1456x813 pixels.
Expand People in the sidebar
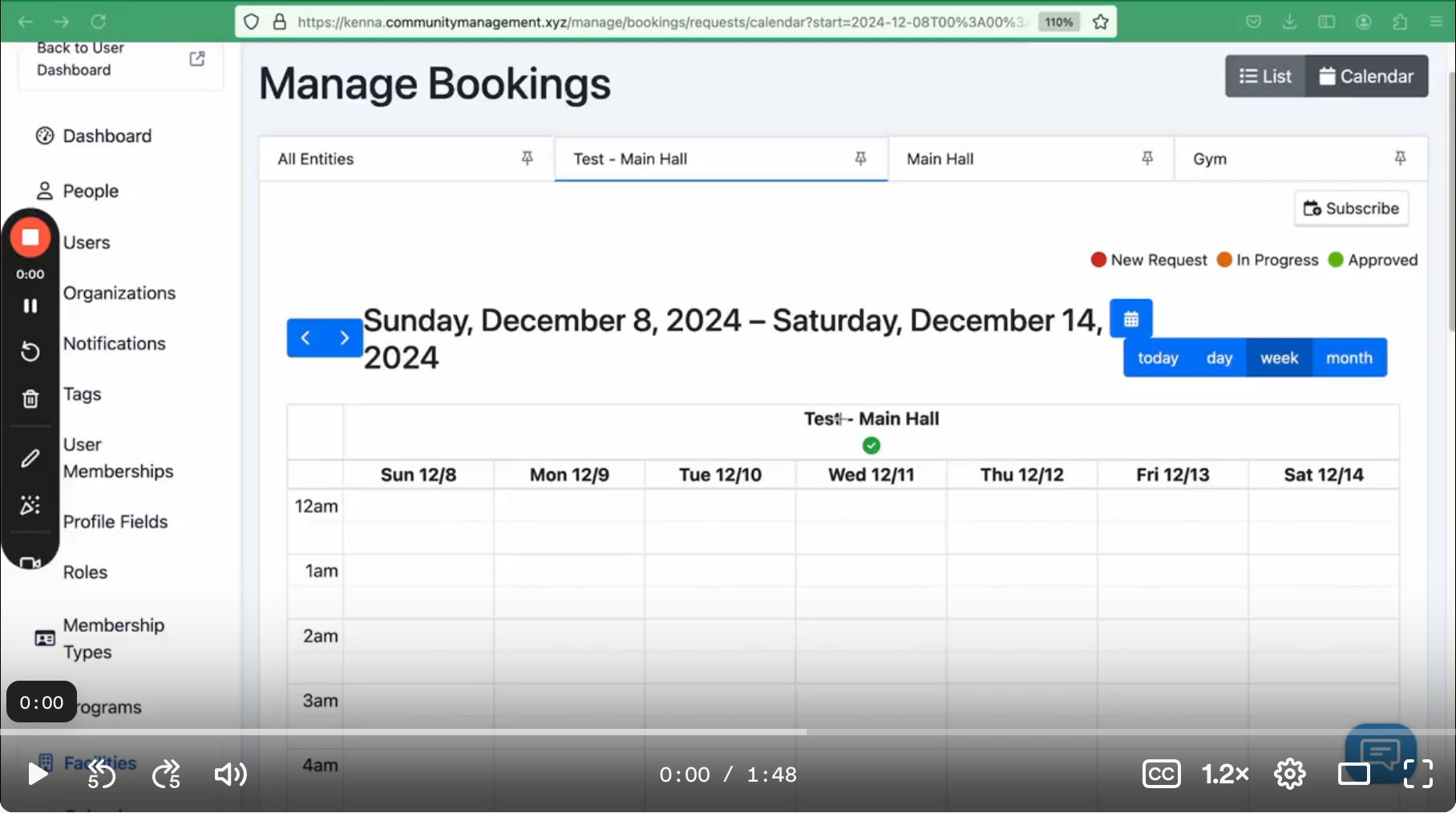point(91,191)
